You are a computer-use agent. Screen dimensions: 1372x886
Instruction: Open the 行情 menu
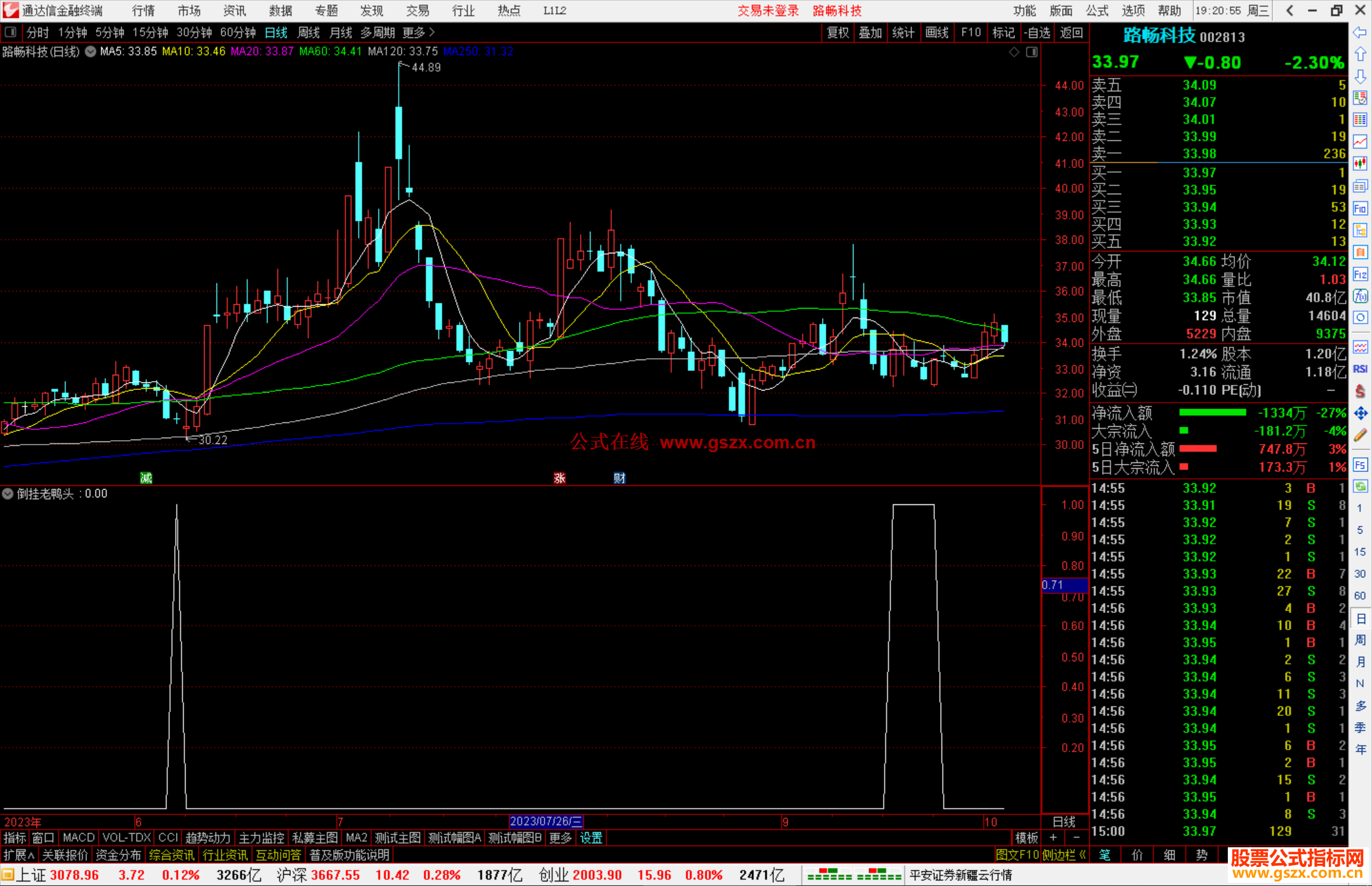pyautogui.click(x=144, y=11)
